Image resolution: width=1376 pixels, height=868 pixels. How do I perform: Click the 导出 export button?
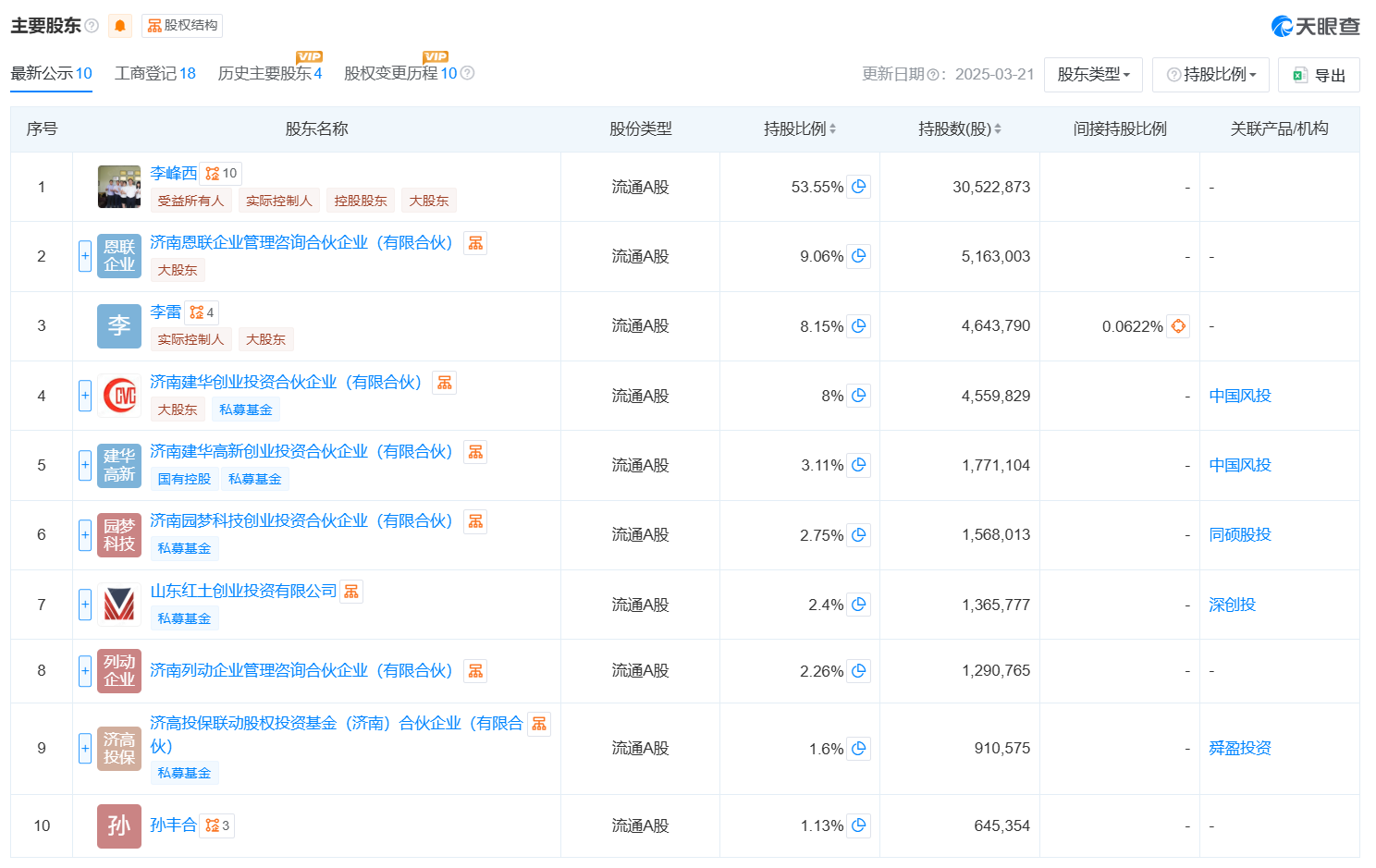pyautogui.click(x=1319, y=74)
